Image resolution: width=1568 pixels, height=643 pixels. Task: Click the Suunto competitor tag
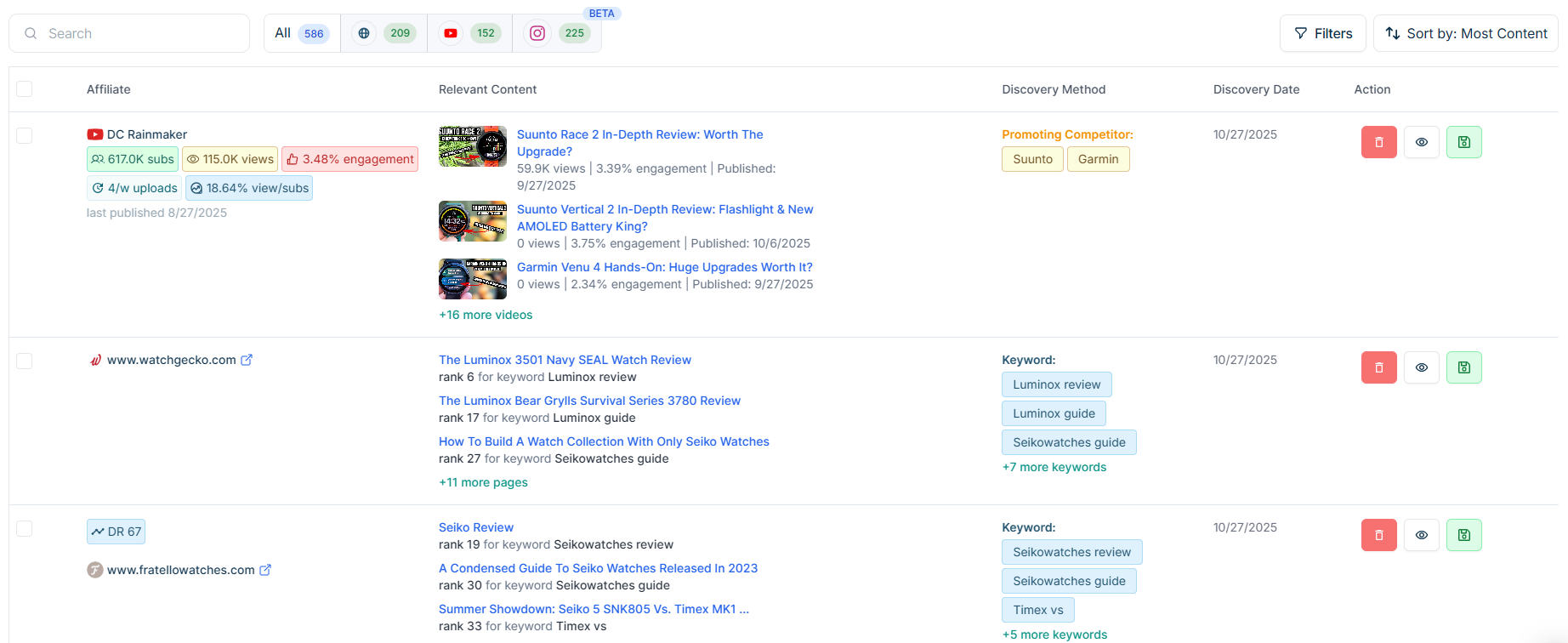[x=1032, y=159]
